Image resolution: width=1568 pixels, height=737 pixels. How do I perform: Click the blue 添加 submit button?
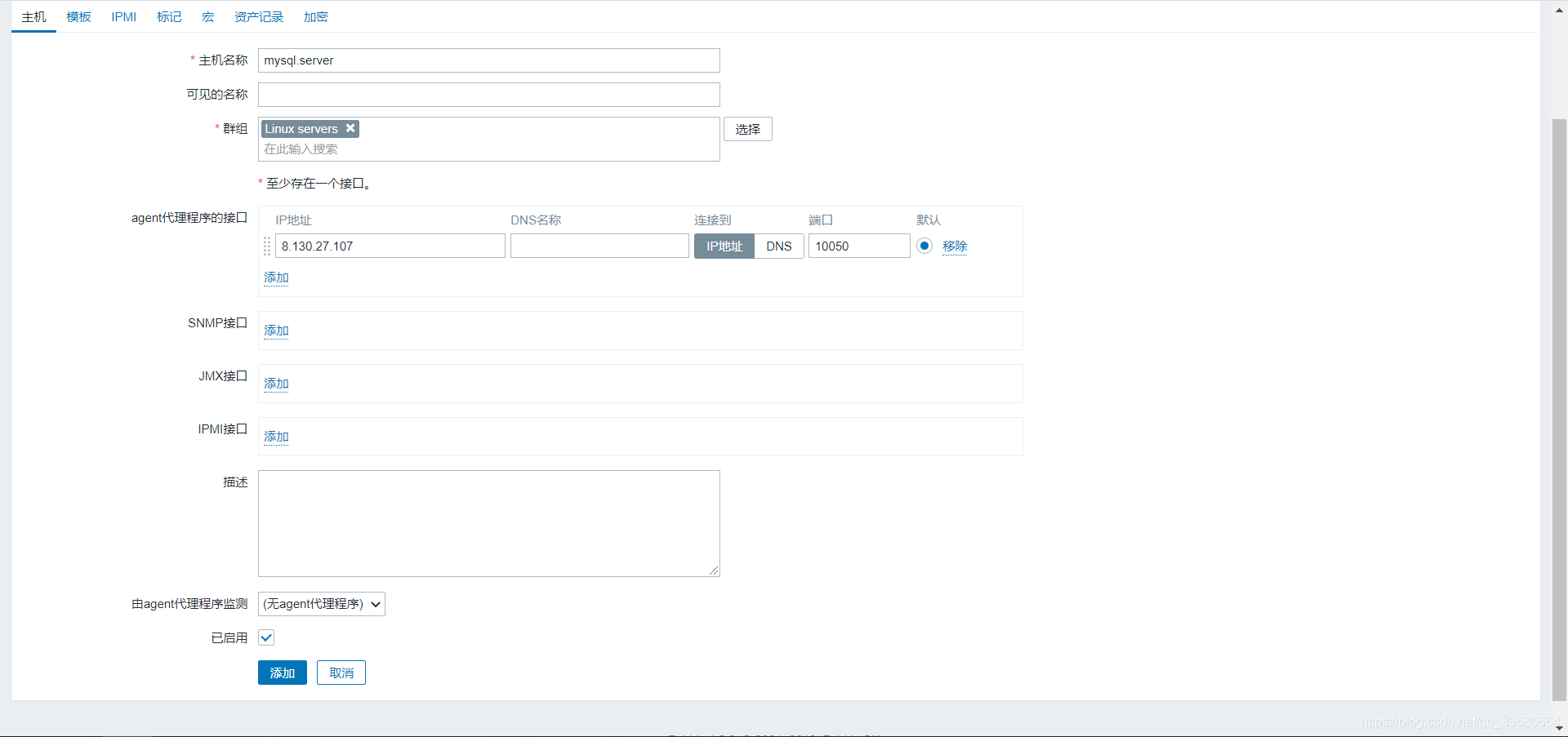[283, 673]
